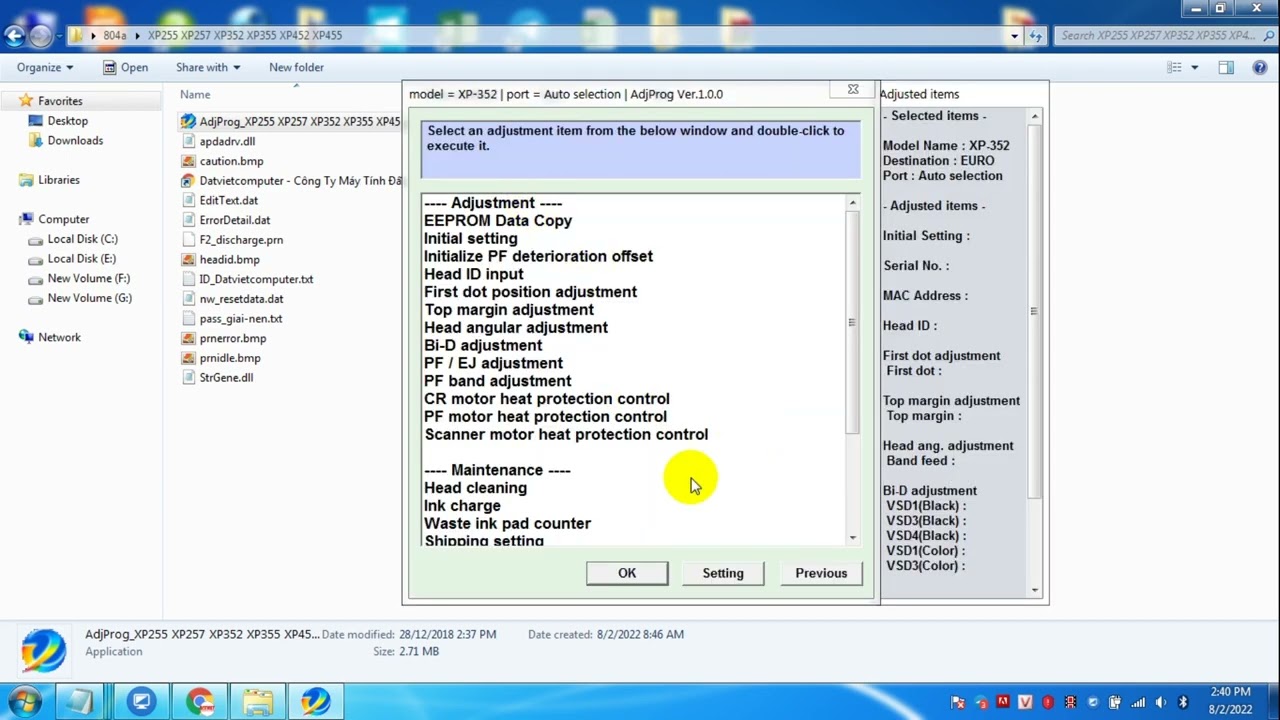Screen dimensions: 1280x720
Task: Select the prnidle.bmp file
Action: 230,358
